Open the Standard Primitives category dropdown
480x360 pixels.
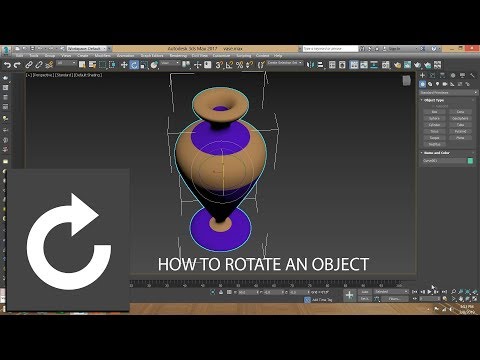click(449, 93)
